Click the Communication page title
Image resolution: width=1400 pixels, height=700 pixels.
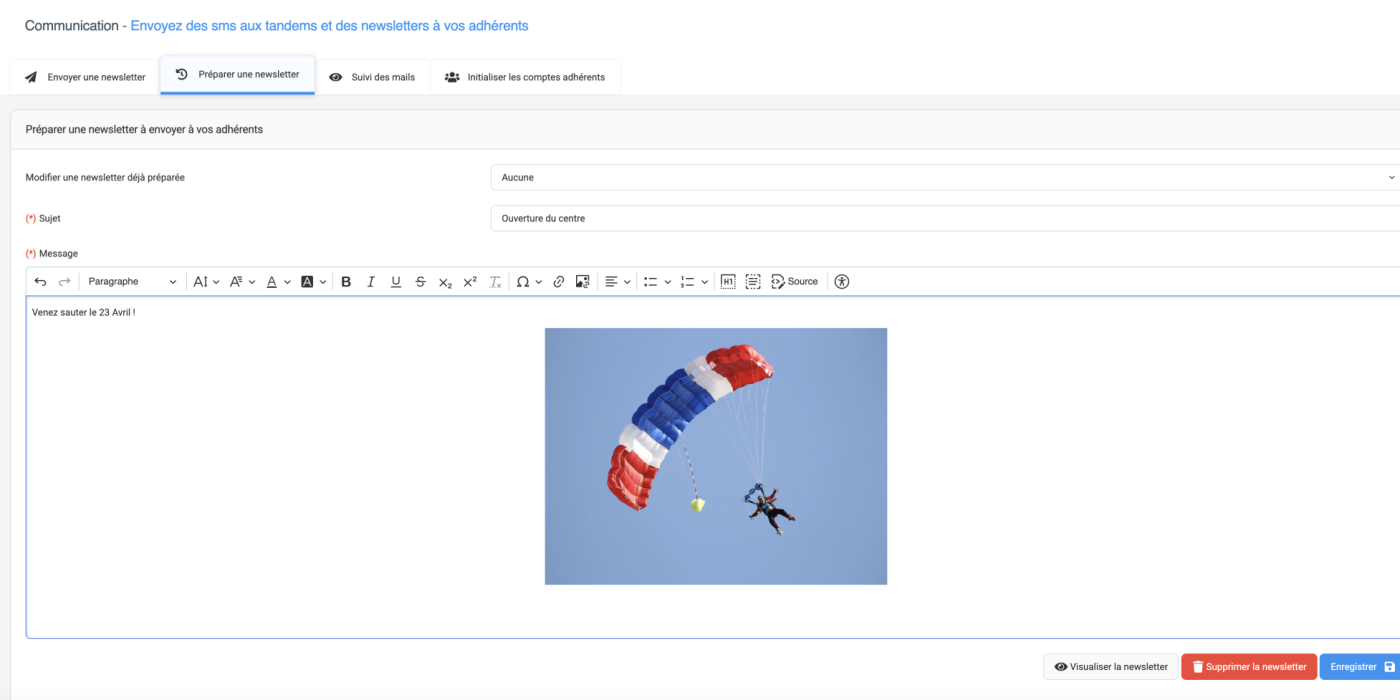pyautogui.click(x=72, y=26)
